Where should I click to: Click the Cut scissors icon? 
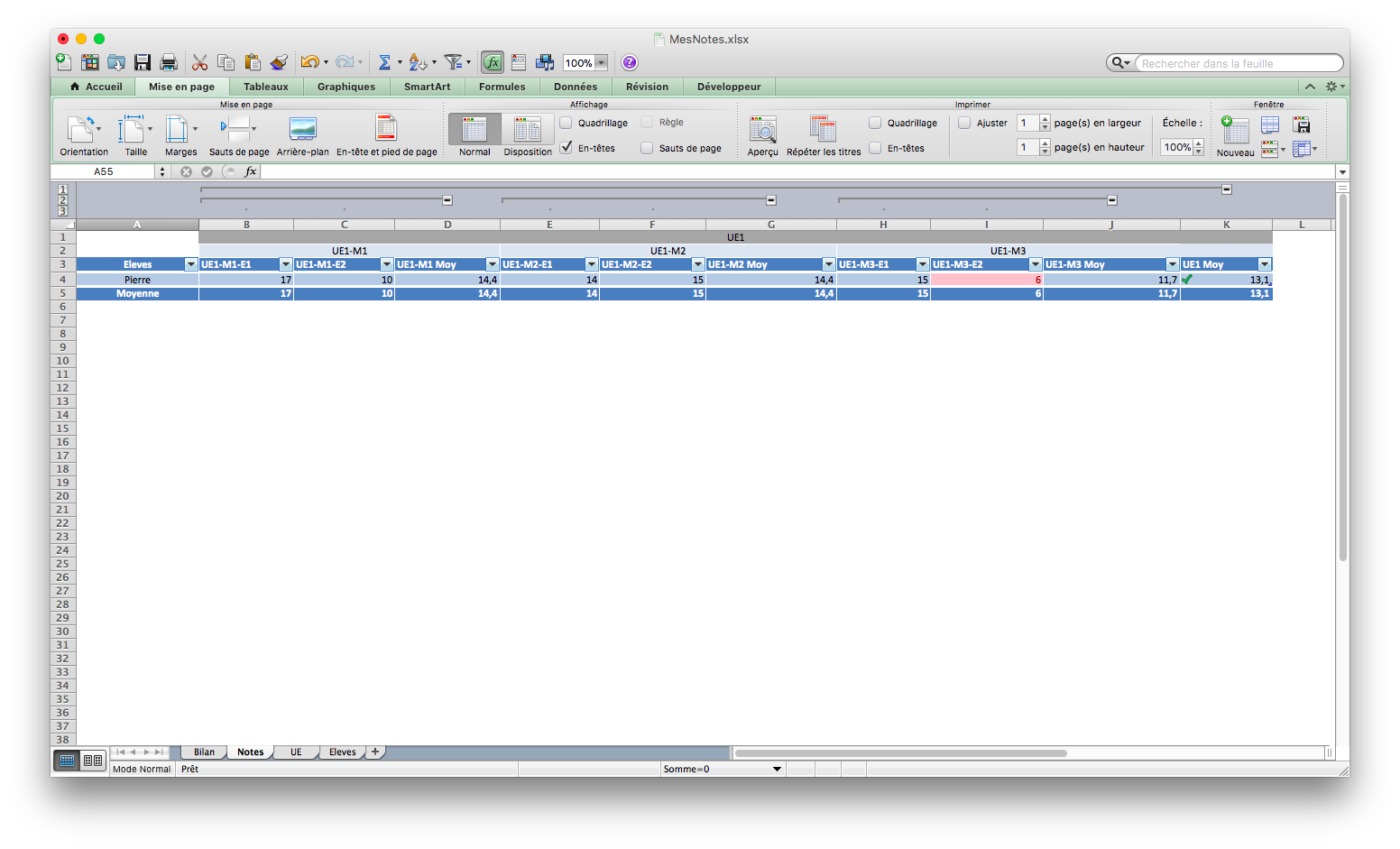(x=199, y=62)
